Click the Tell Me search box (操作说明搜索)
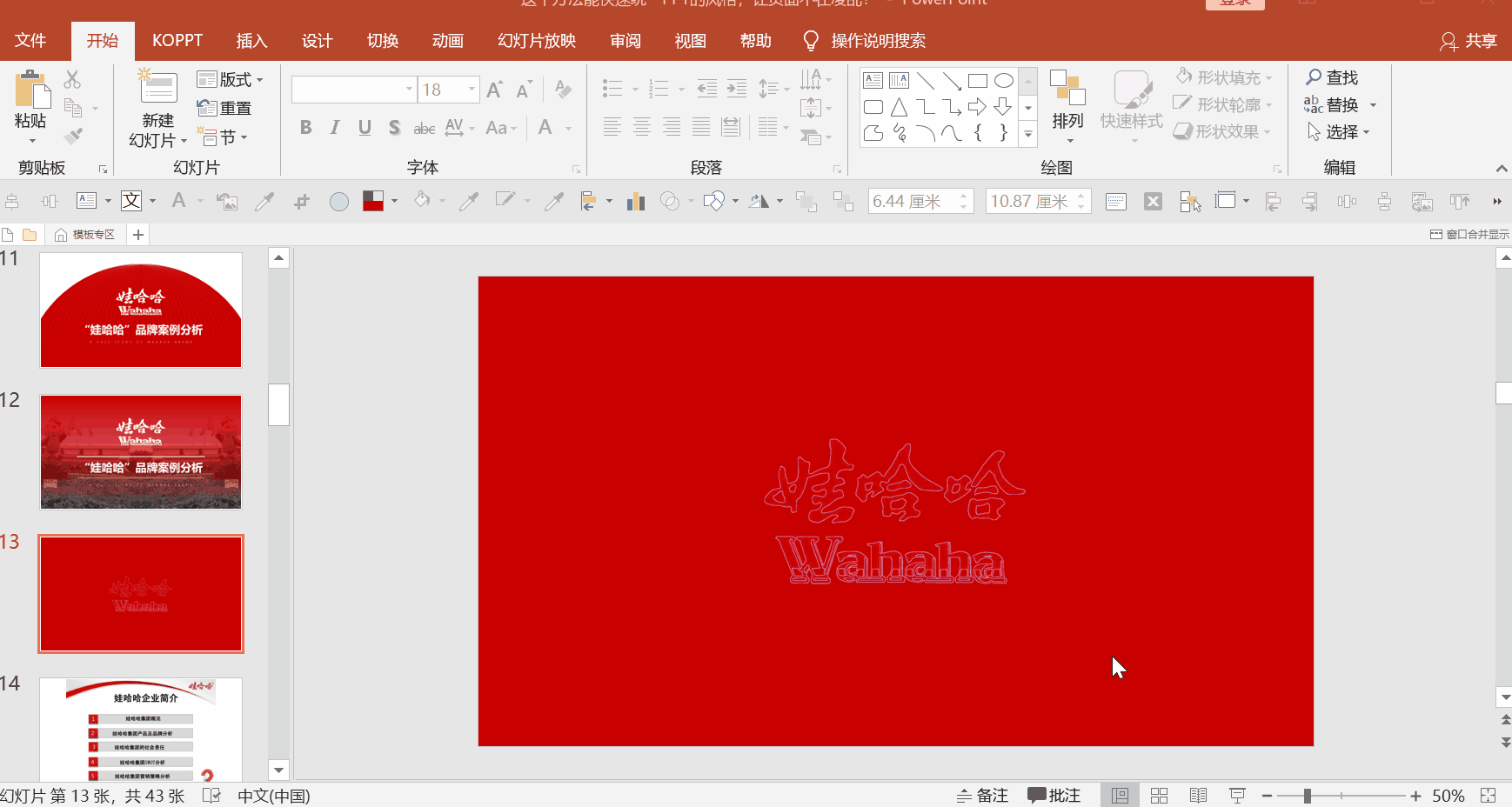 [865, 41]
